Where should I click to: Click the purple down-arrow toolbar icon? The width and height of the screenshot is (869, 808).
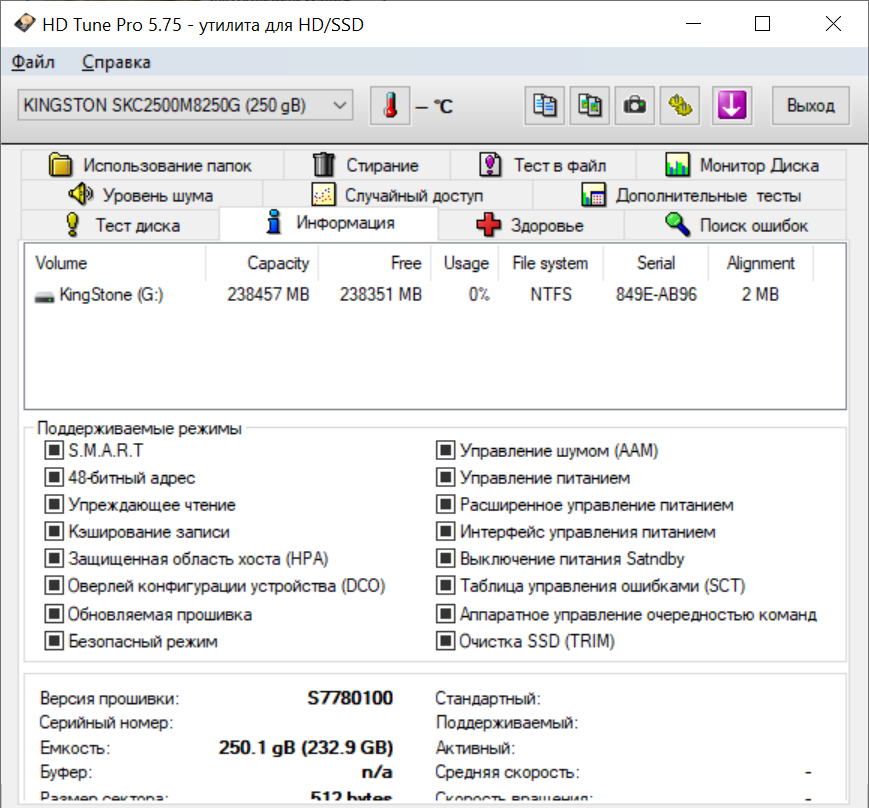732,105
